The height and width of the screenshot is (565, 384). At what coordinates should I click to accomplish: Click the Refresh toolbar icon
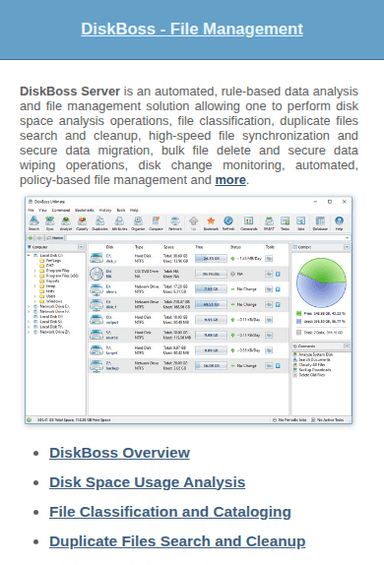point(228,223)
